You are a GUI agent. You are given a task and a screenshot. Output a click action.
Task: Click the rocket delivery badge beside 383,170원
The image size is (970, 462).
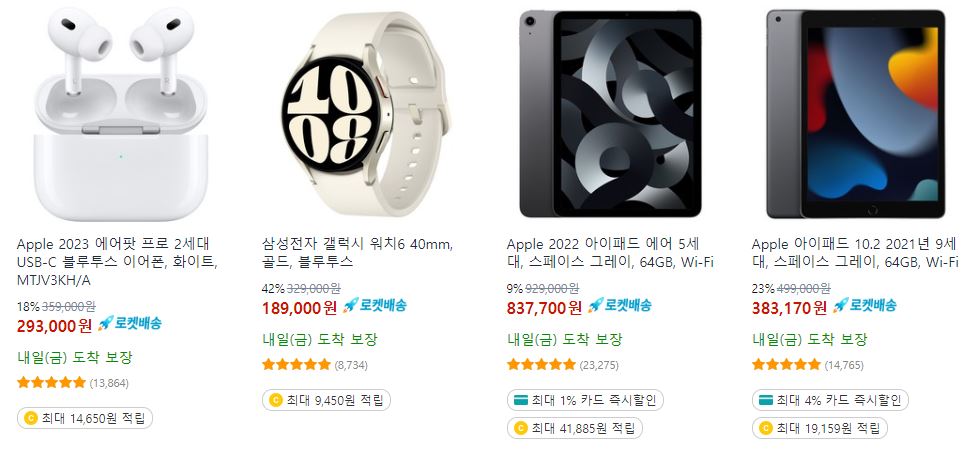[x=864, y=305]
